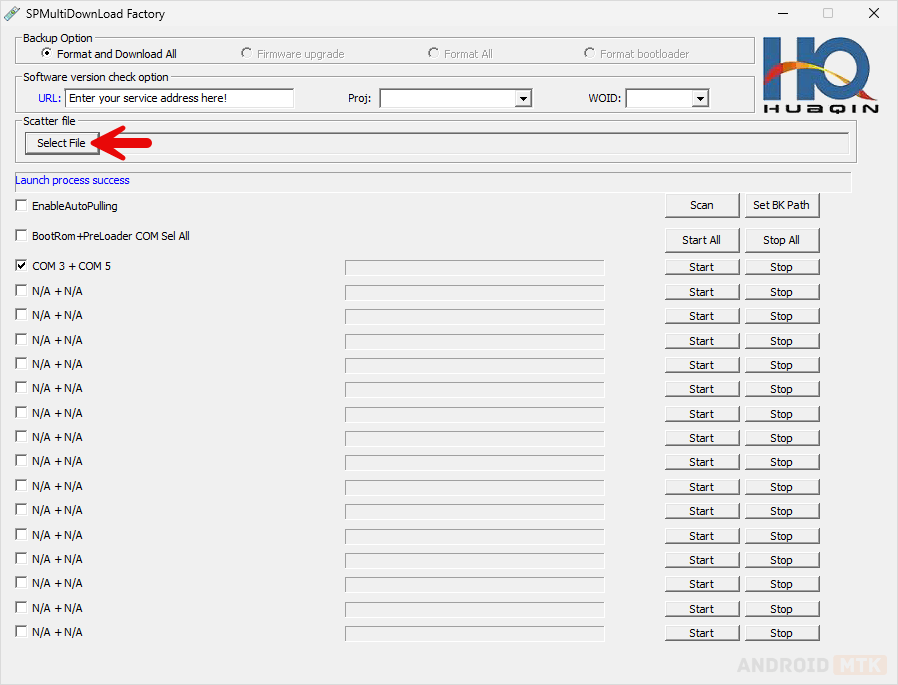This screenshot has height=685, width=898.
Task: Toggle BootRom+PreLoader COM Sel All checkbox
Action: click(22, 236)
